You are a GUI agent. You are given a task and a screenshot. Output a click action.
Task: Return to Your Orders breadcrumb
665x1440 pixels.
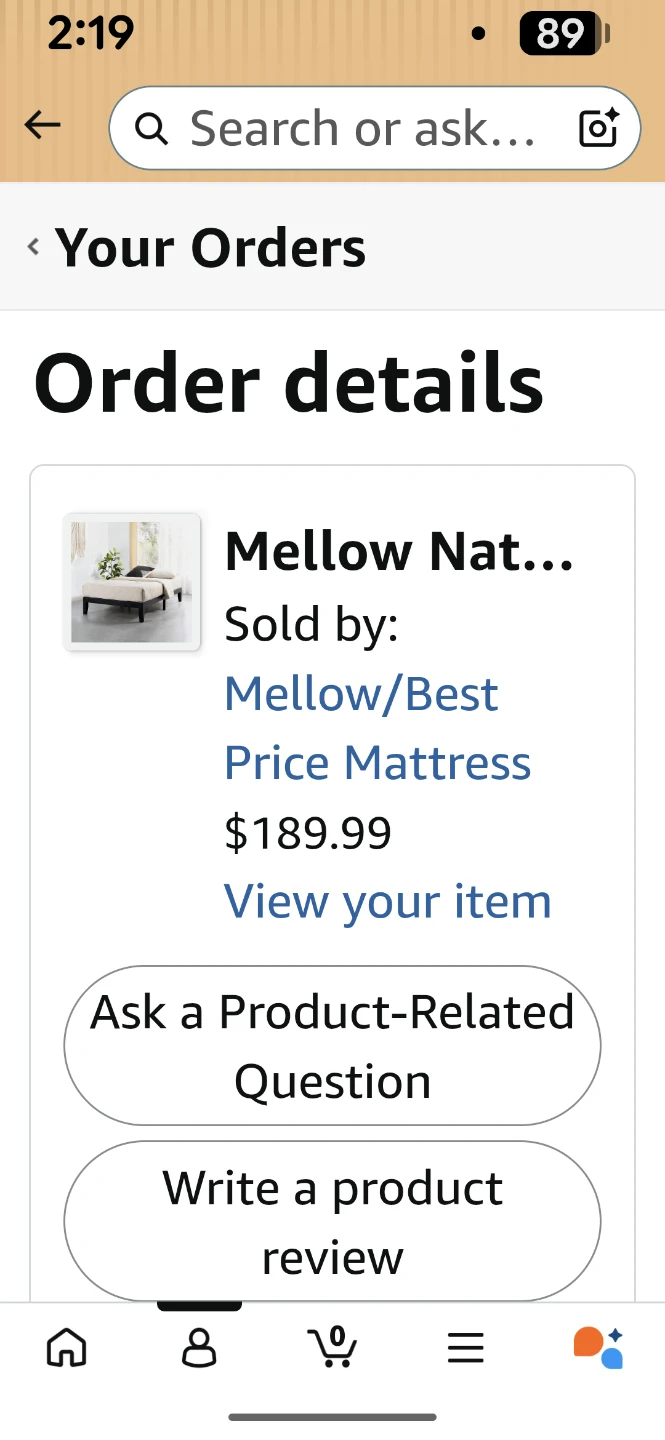point(210,247)
